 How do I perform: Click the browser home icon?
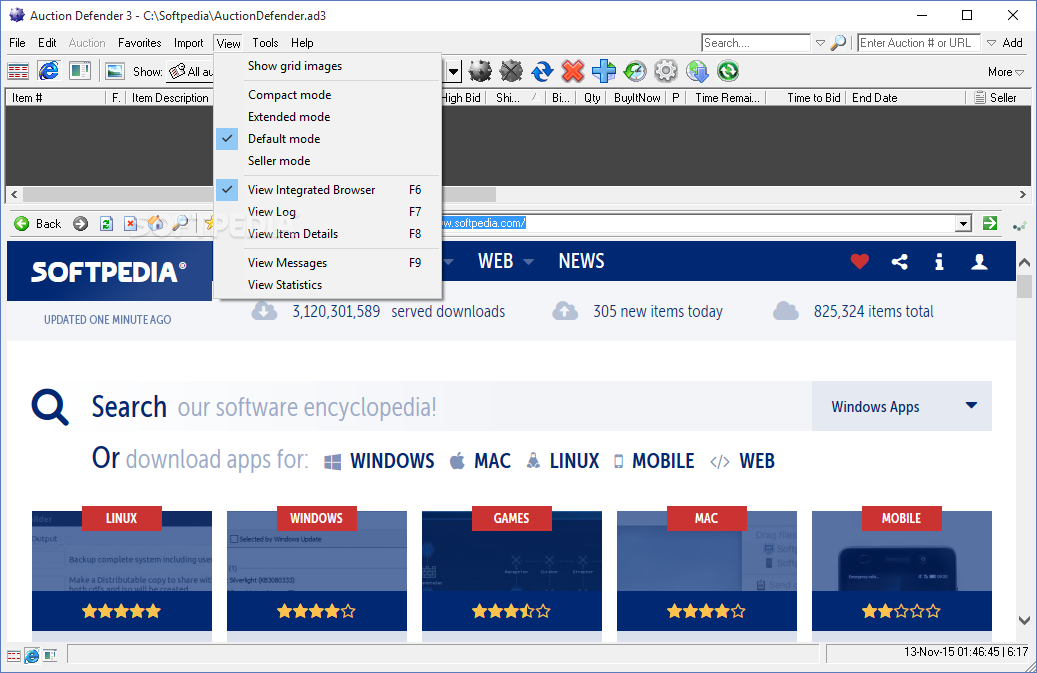coord(155,223)
